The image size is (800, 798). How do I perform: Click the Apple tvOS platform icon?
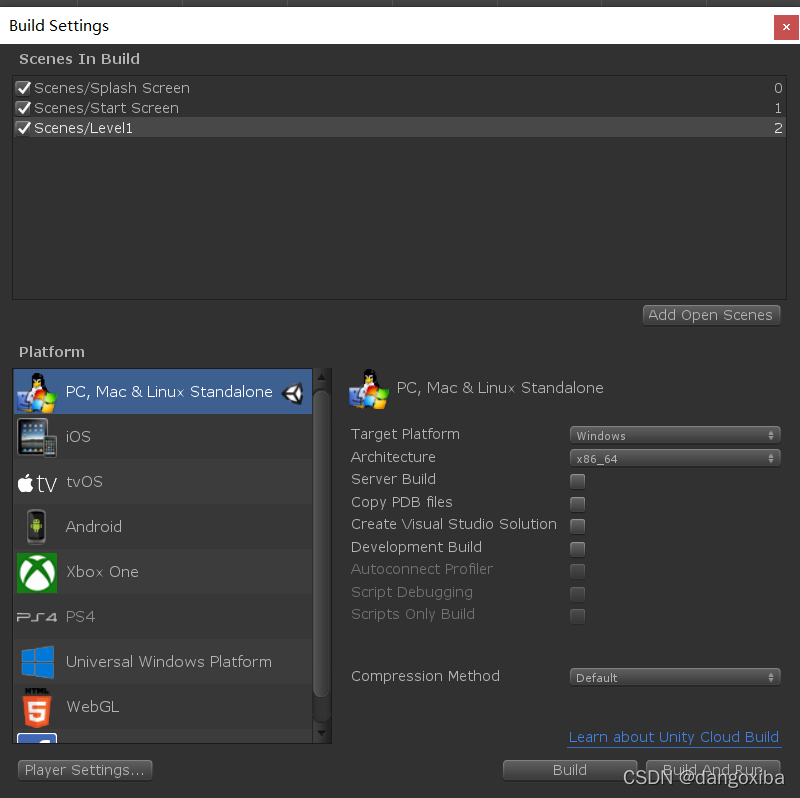[x=37, y=482]
